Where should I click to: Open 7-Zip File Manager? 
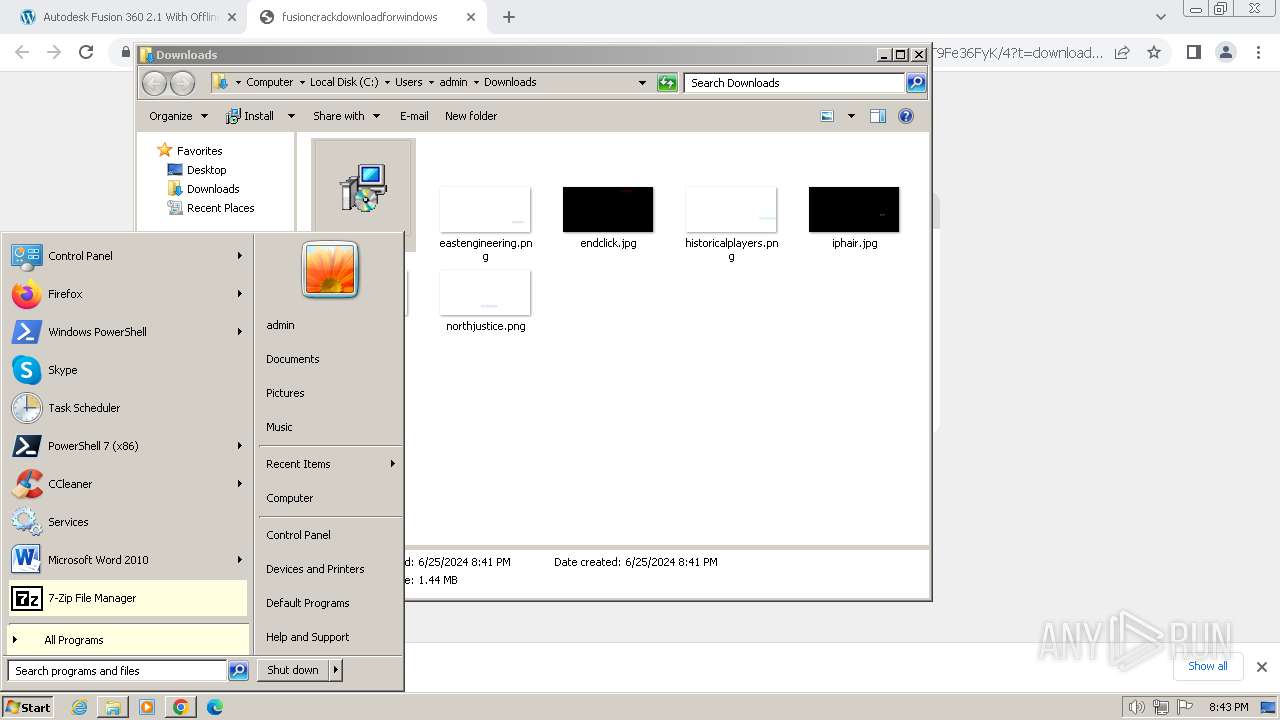(128, 598)
